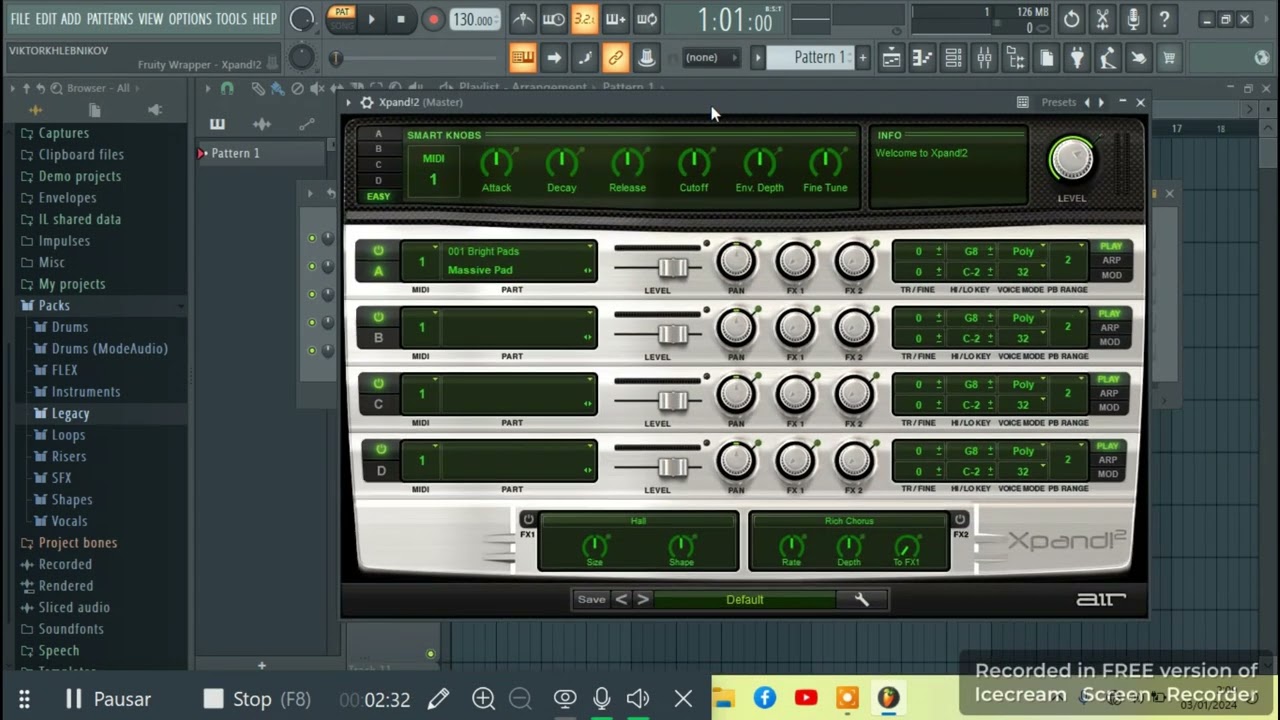Click the Level slider for part A
Viewport: 1280px width, 720px height.
pos(673,267)
